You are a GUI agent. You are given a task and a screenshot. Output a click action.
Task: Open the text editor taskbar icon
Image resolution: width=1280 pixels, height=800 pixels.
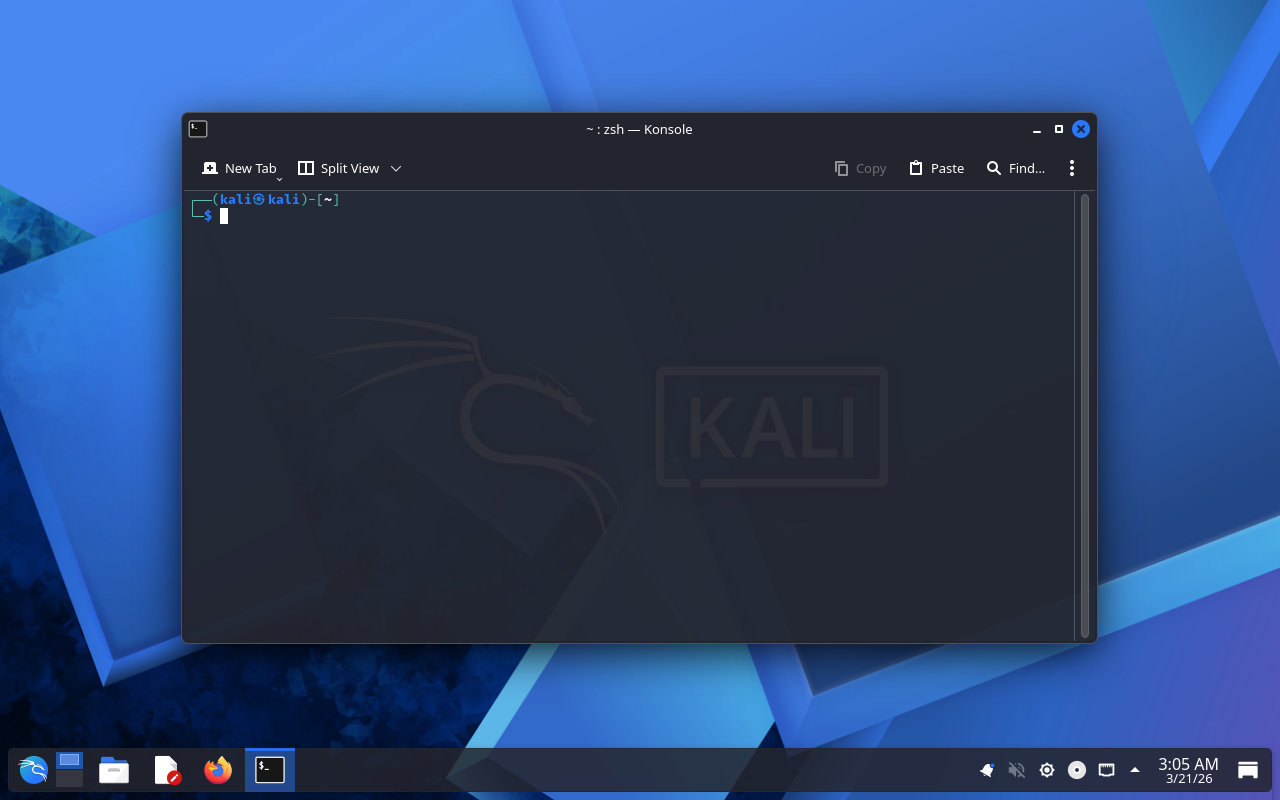(166, 770)
